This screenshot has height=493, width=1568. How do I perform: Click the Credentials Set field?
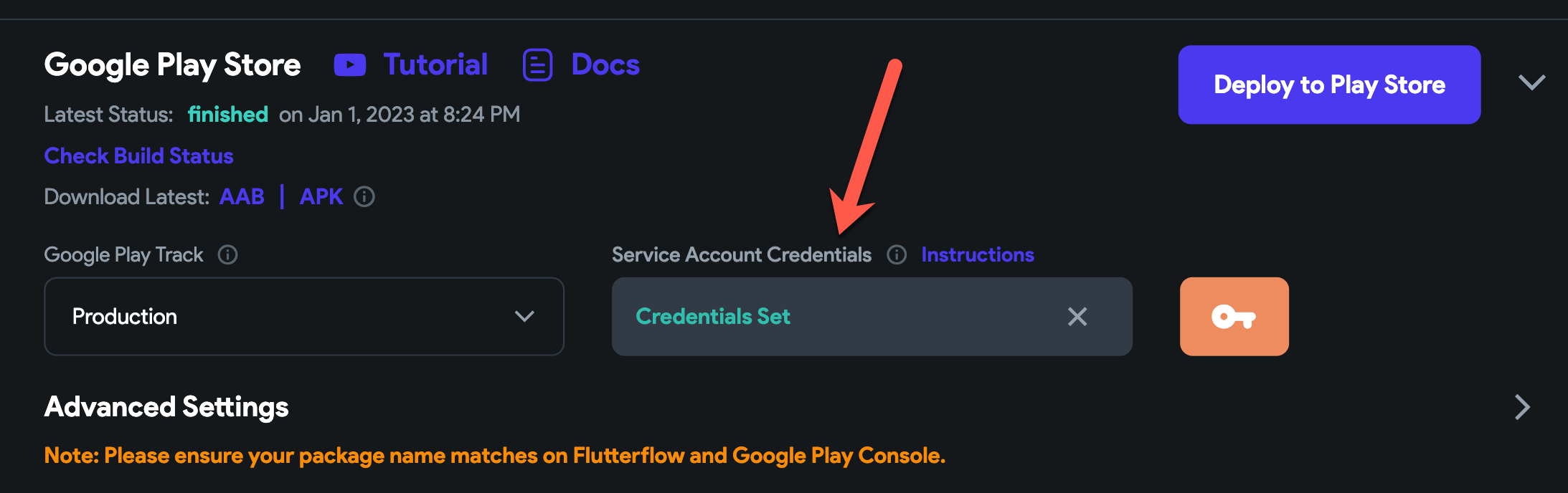click(x=872, y=316)
